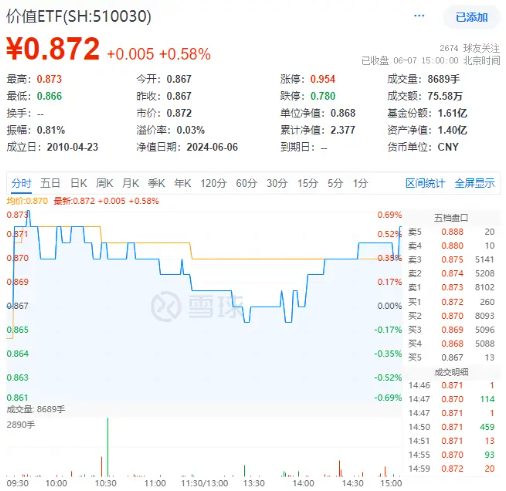Screen dimensions: 506x491
Task: Click the 五档盘口 header
Action: tap(451, 218)
